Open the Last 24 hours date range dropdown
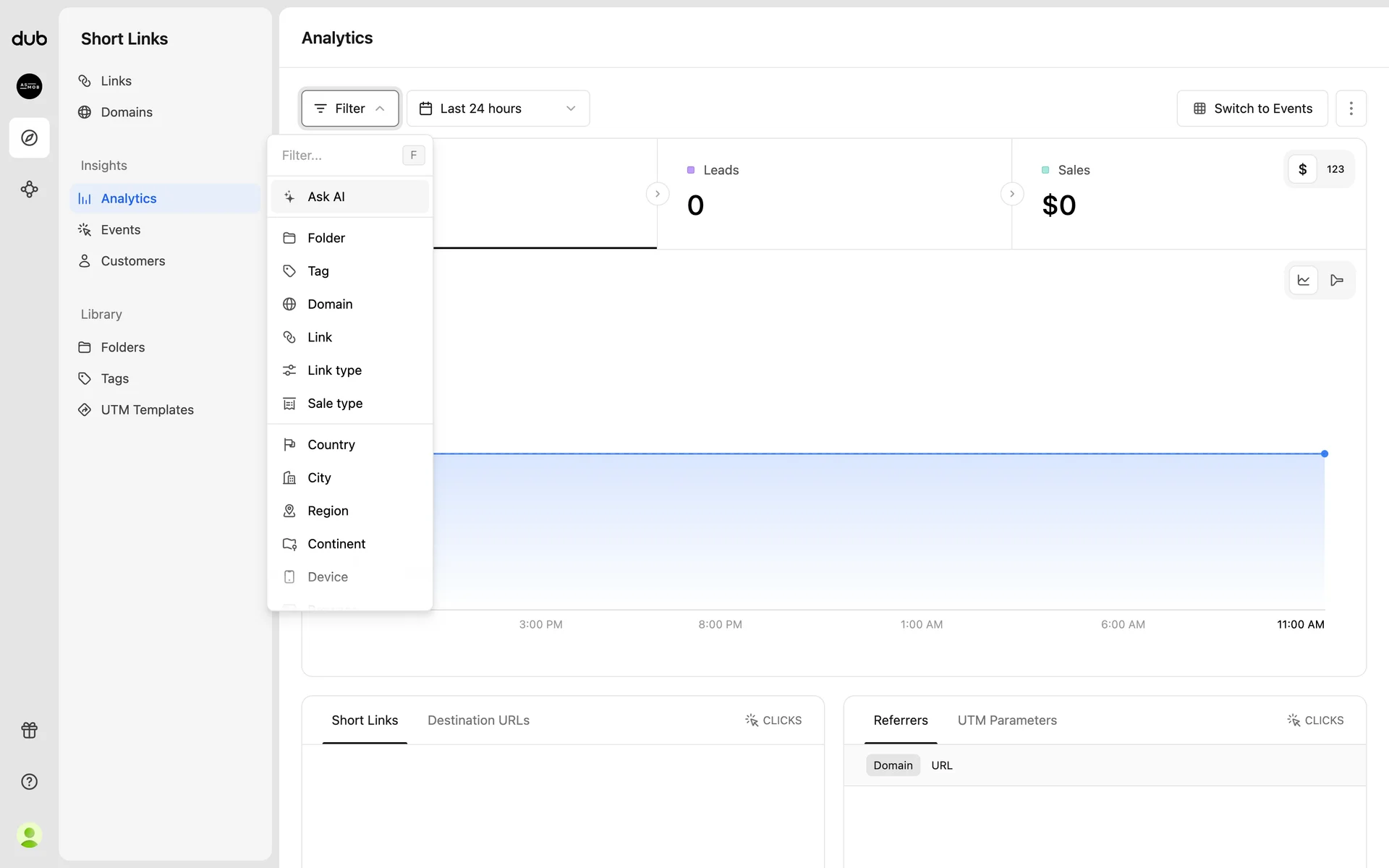Image resolution: width=1389 pixels, height=868 pixels. pyautogui.click(x=498, y=109)
